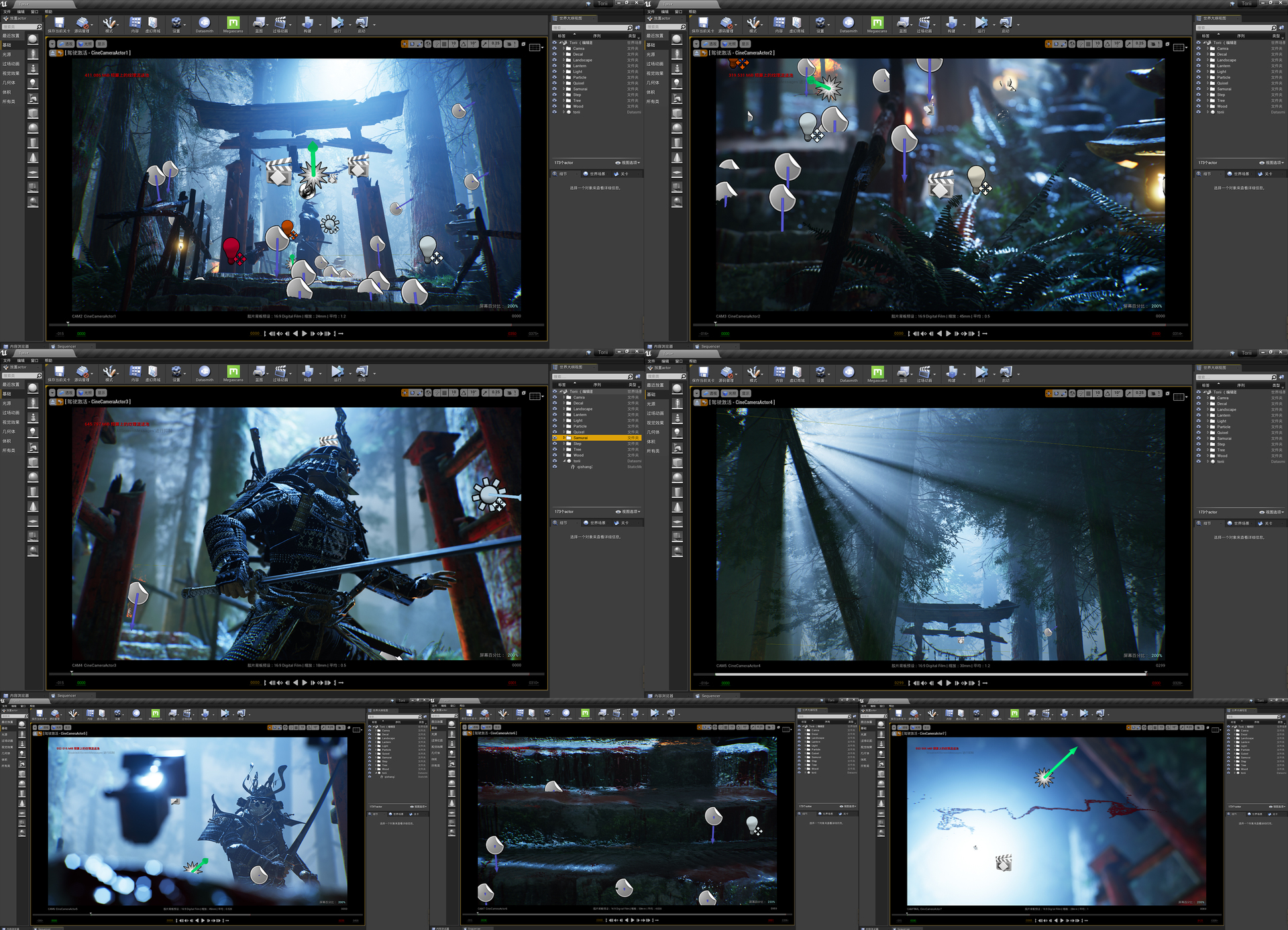Viewport: 1288px width, 930px height.
Task: Select 所有类 category in CineCameraActor2 placement panel
Action: pos(653,101)
